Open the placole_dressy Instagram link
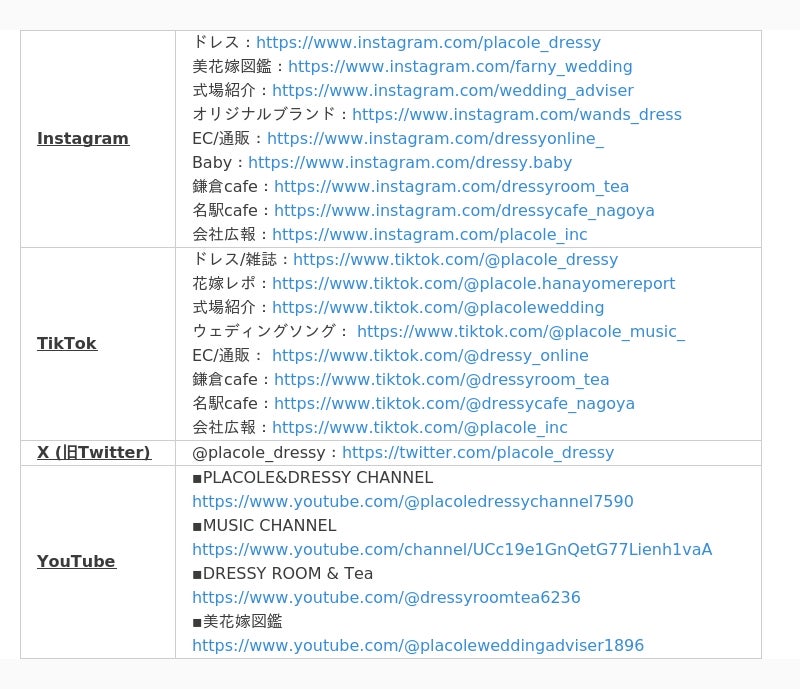800x689 pixels. pyautogui.click(x=428, y=43)
